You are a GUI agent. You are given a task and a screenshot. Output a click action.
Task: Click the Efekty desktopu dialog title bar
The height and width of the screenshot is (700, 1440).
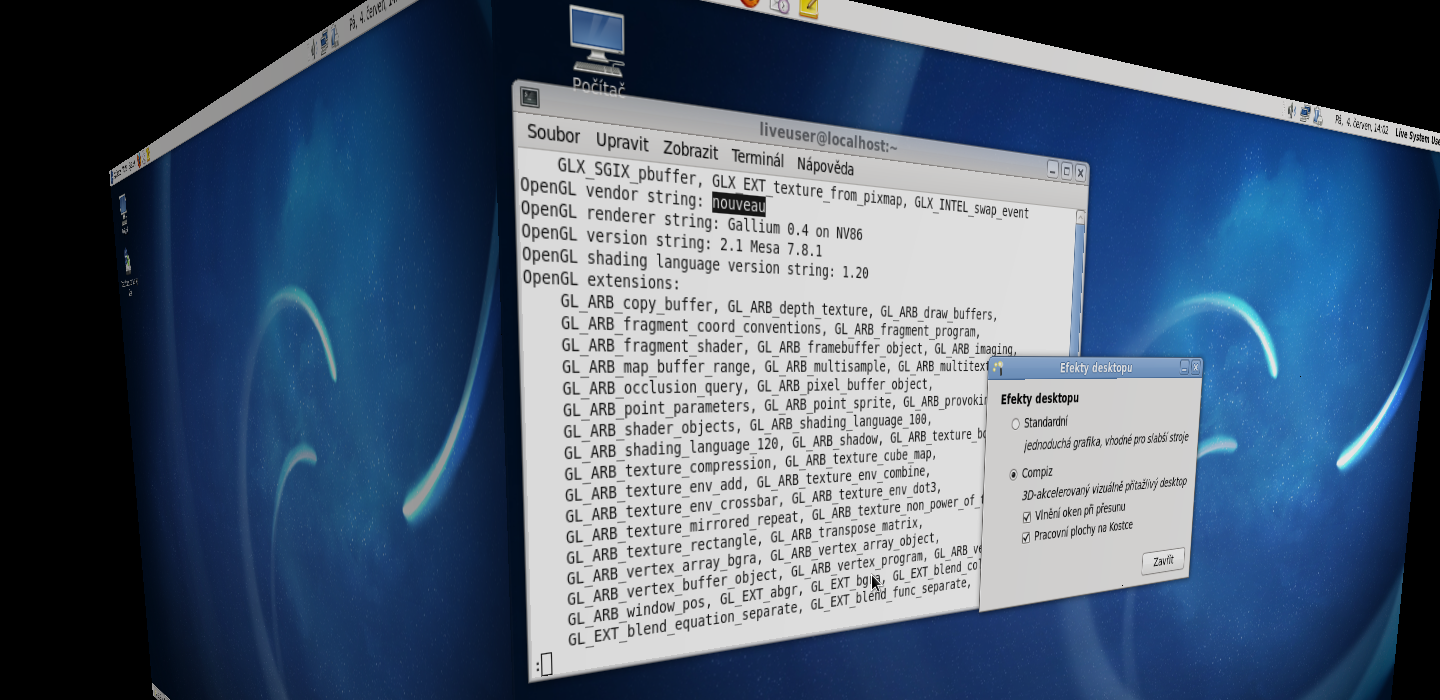click(x=1095, y=368)
